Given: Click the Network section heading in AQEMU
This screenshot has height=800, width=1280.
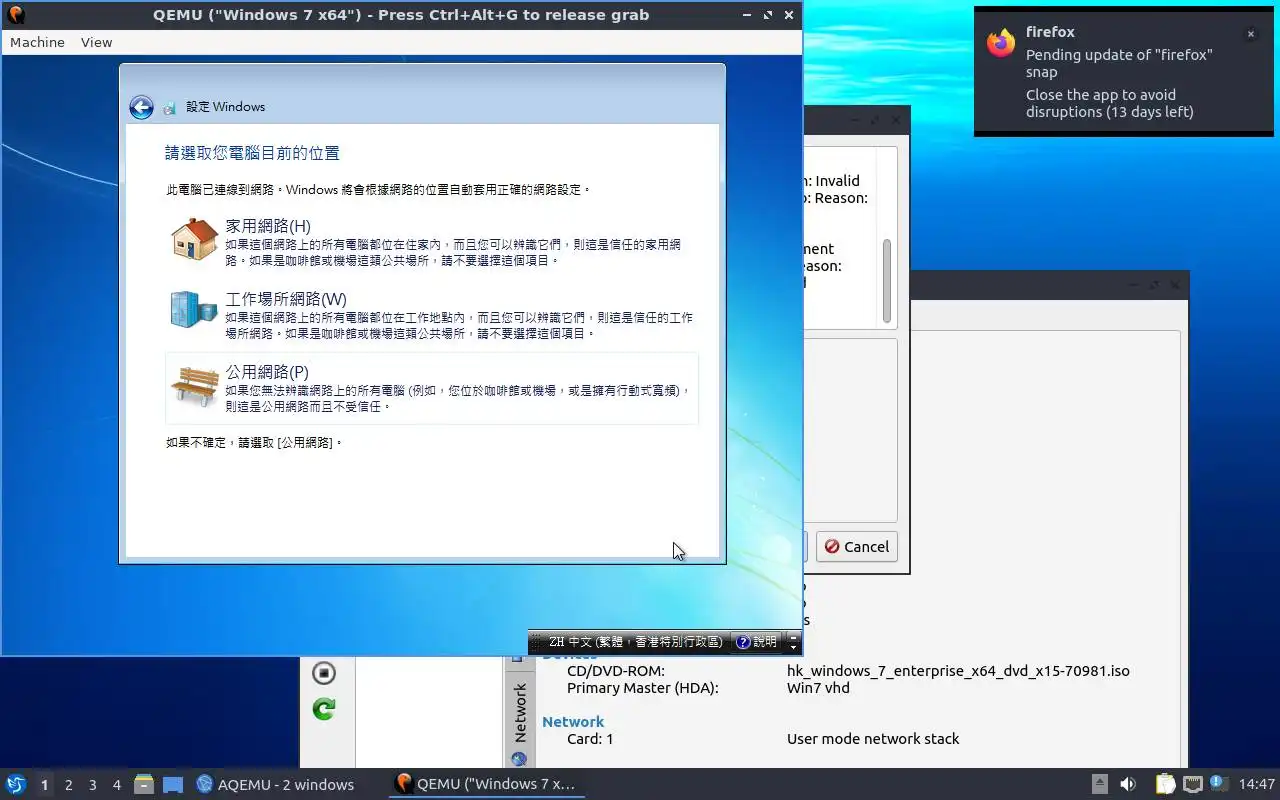Looking at the screenshot, I should click(x=573, y=722).
